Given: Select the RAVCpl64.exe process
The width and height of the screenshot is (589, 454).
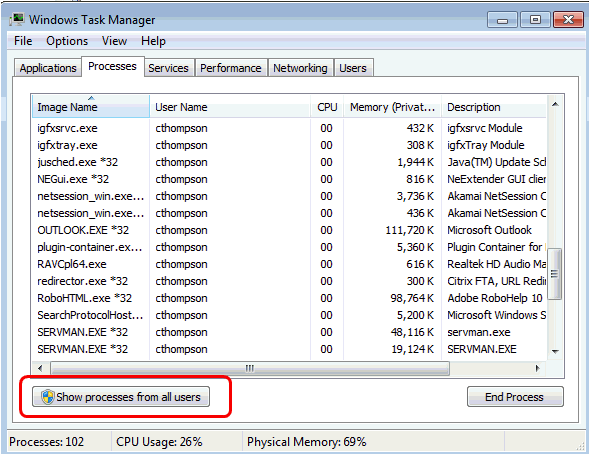Looking at the screenshot, I should (x=289, y=264).
